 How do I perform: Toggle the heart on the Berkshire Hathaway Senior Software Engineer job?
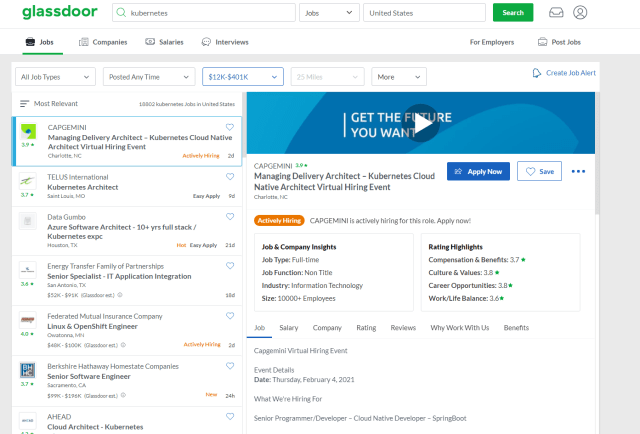pos(230,366)
